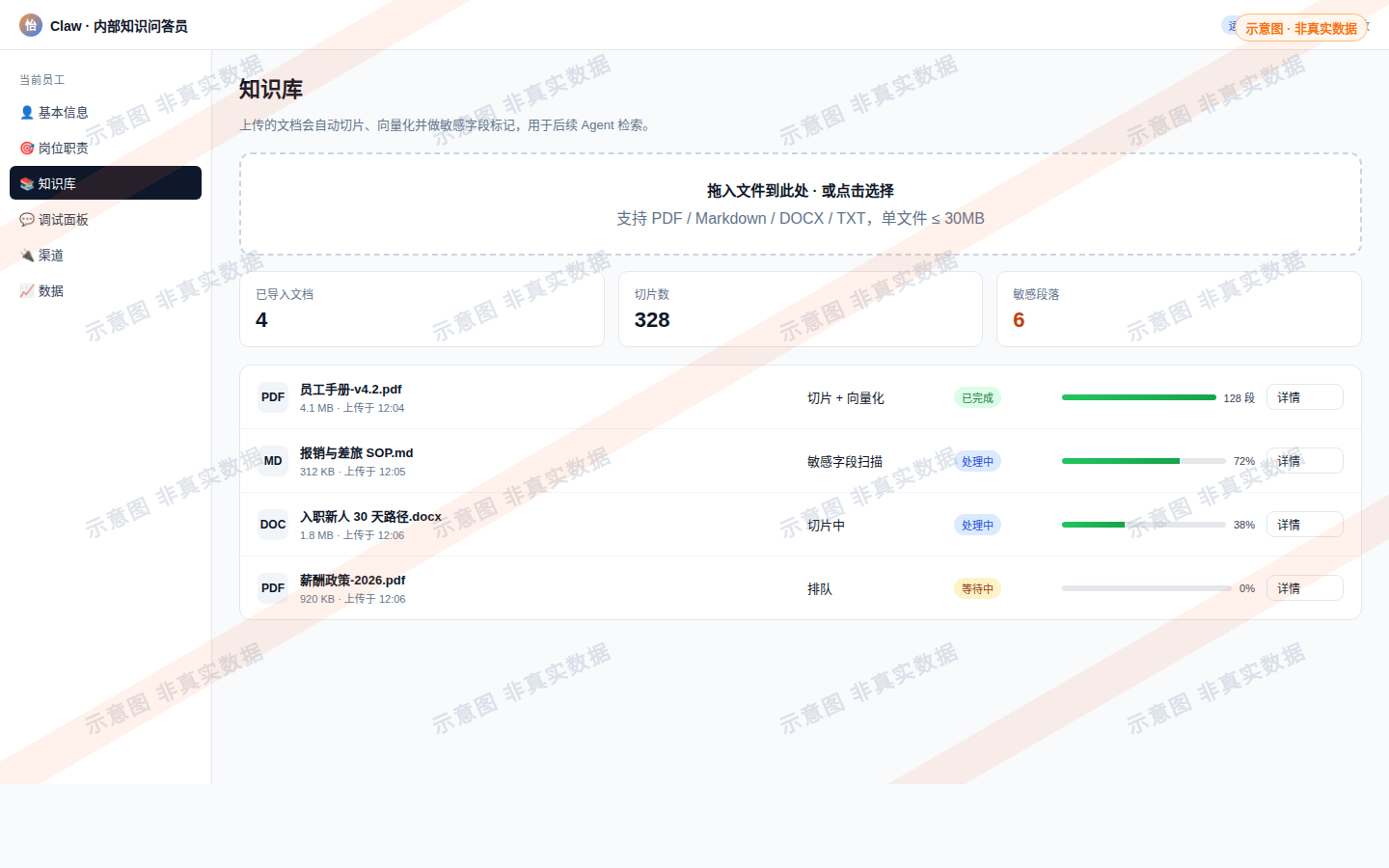
Task: Click the file name 员工手册-v4.2.pdf
Action: pyautogui.click(x=350, y=390)
